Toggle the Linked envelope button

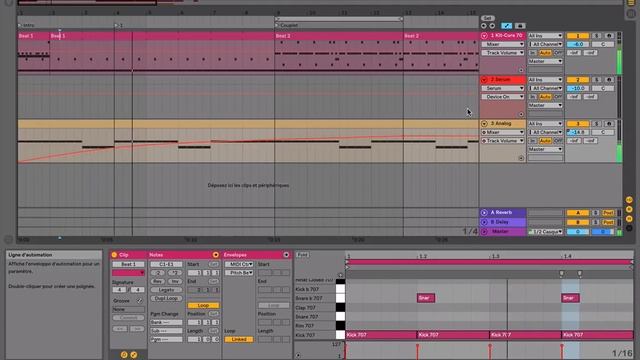click(239, 339)
